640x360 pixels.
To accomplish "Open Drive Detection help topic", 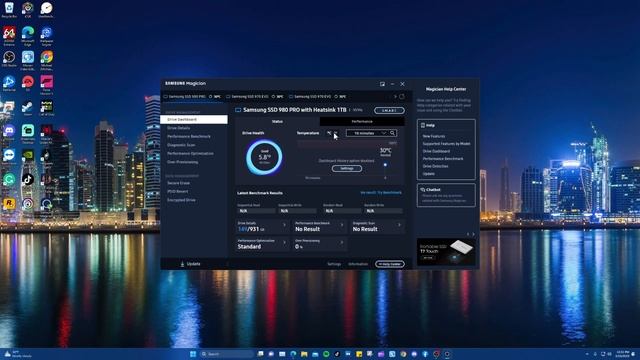I will tap(436, 166).
